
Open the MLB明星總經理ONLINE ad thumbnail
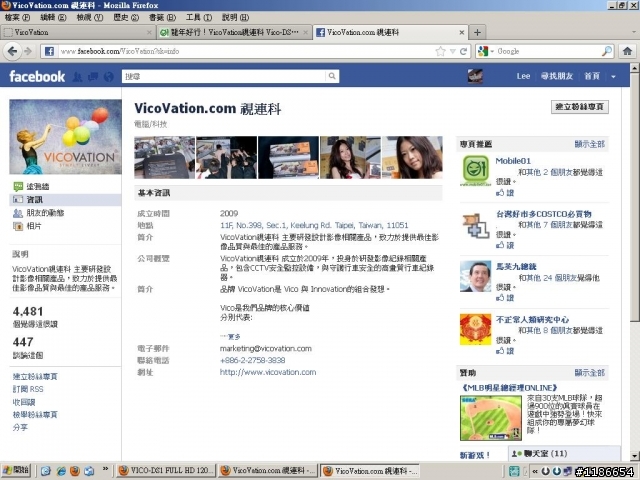pyautogui.click(x=491, y=418)
